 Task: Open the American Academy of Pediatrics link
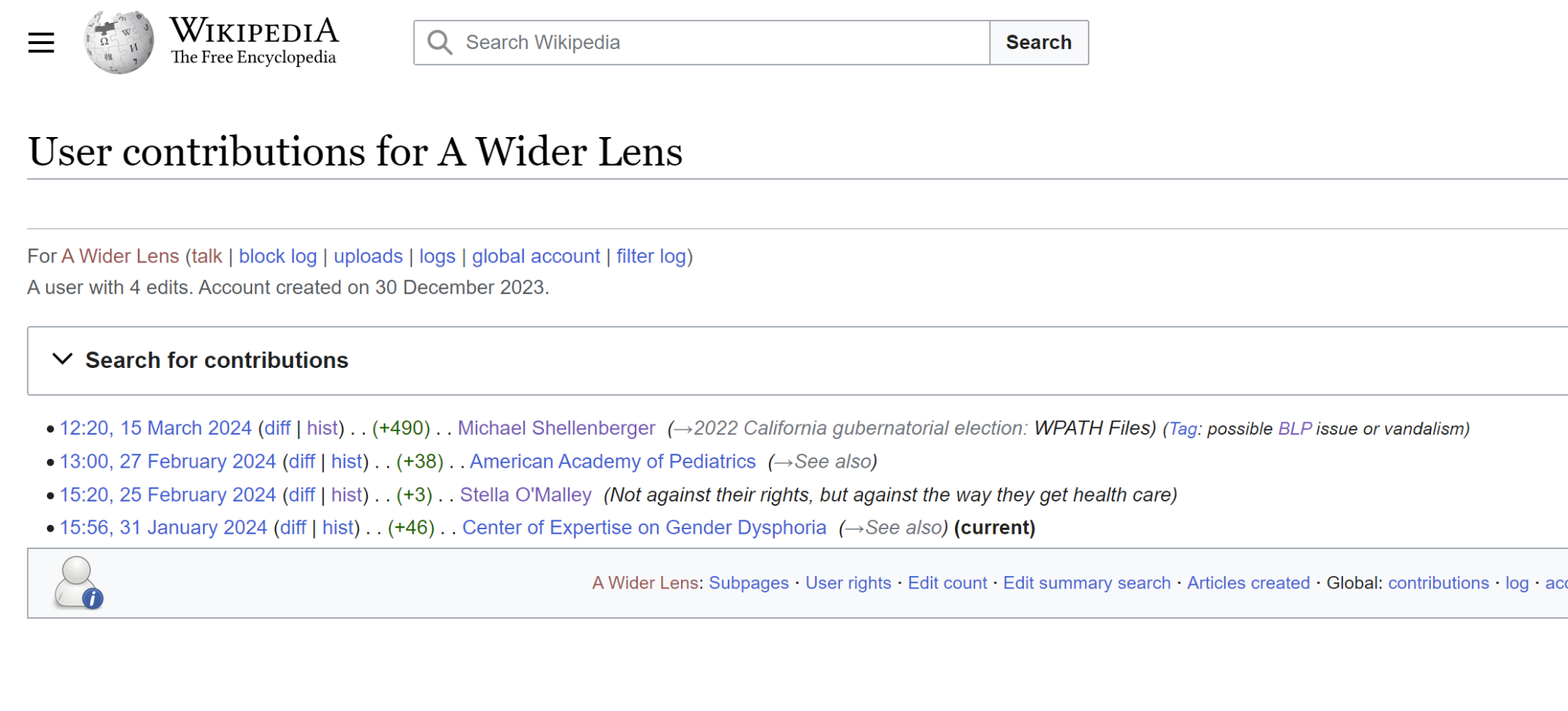(x=612, y=462)
